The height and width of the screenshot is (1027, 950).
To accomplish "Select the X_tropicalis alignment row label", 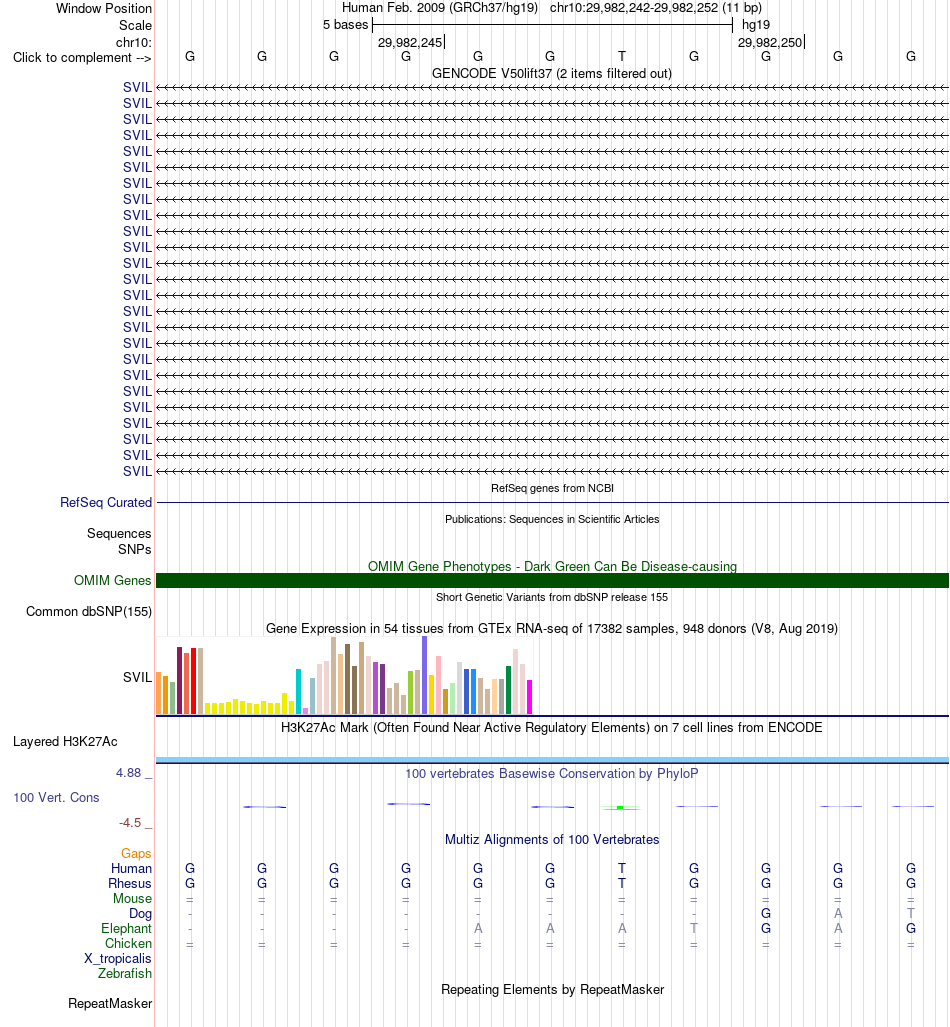I will pyautogui.click(x=117, y=959).
